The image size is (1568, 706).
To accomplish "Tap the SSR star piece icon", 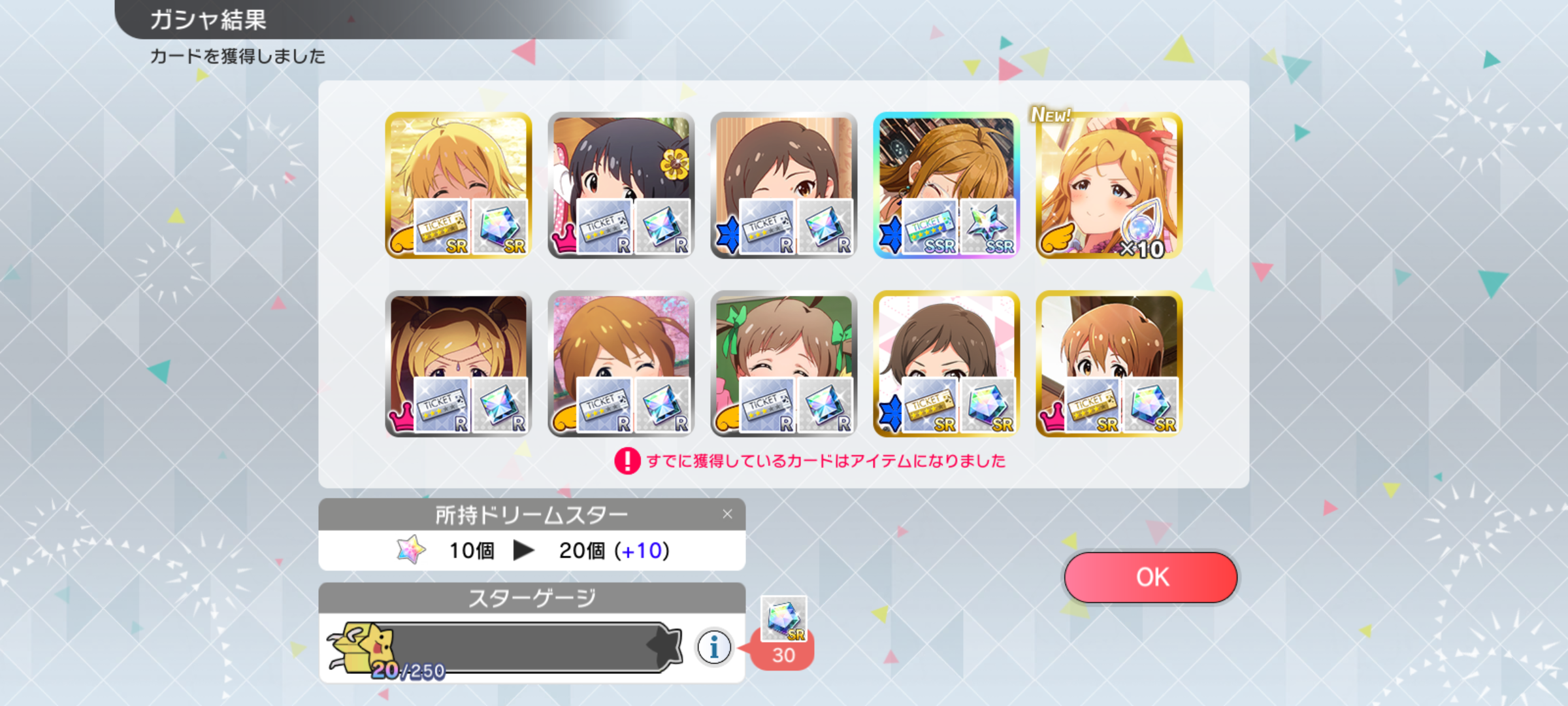I will click(x=987, y=227).
